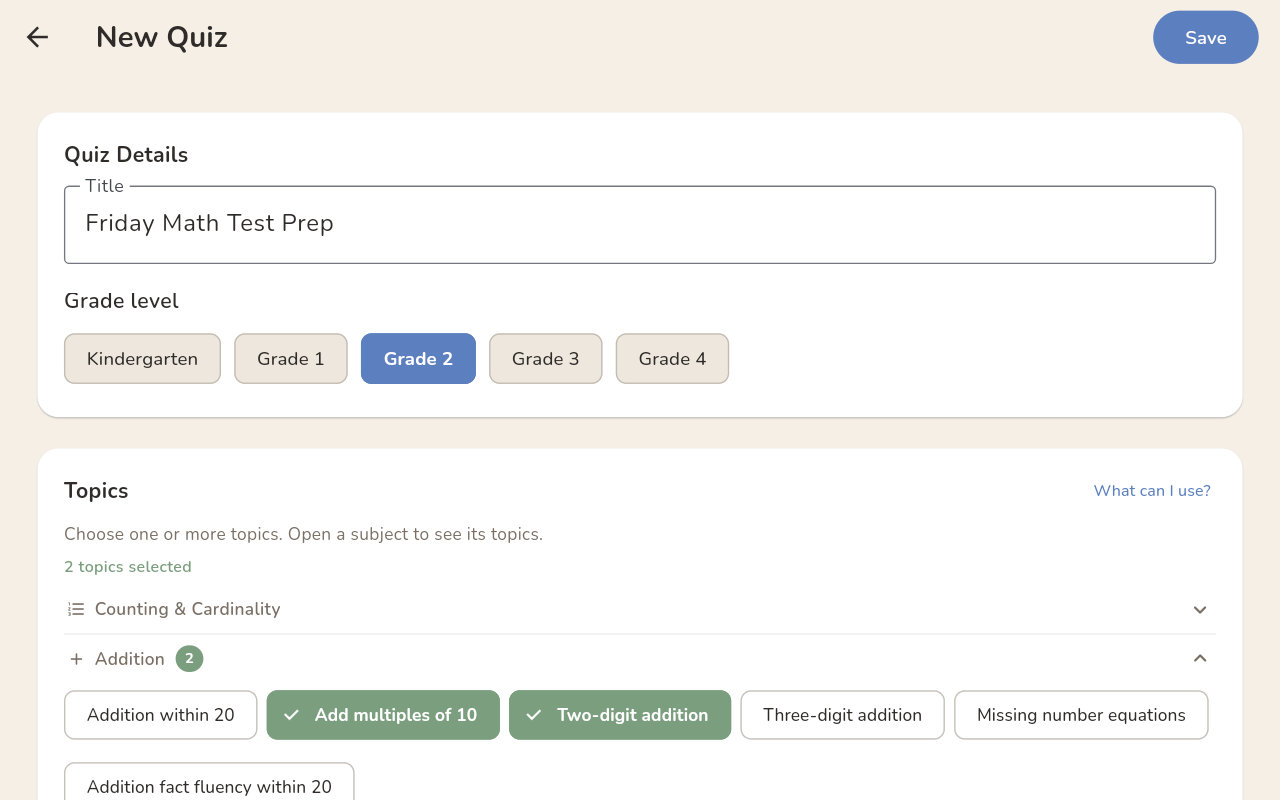This screenshot has width=1280, height=800.
Task: Save the new quiz
Action: coord(1205,37)
